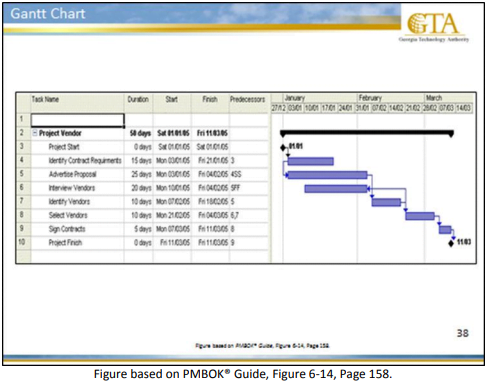This screenshot has height=384, width=487.
Task: Collapse the Project Vendor summary task
Action: [x=34, y=133]
